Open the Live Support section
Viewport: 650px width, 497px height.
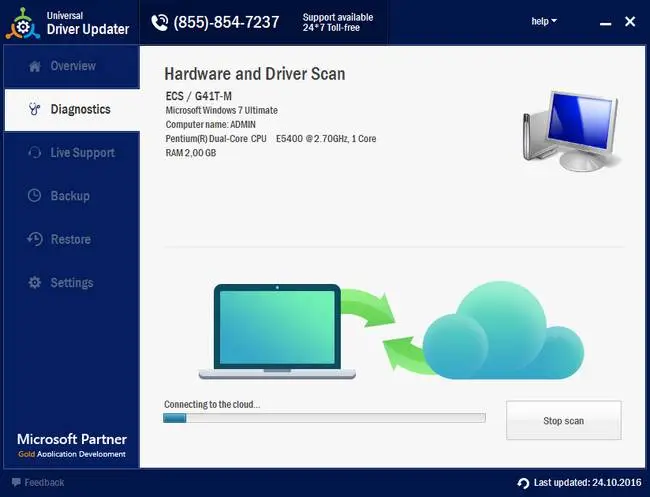click(72, 153)
